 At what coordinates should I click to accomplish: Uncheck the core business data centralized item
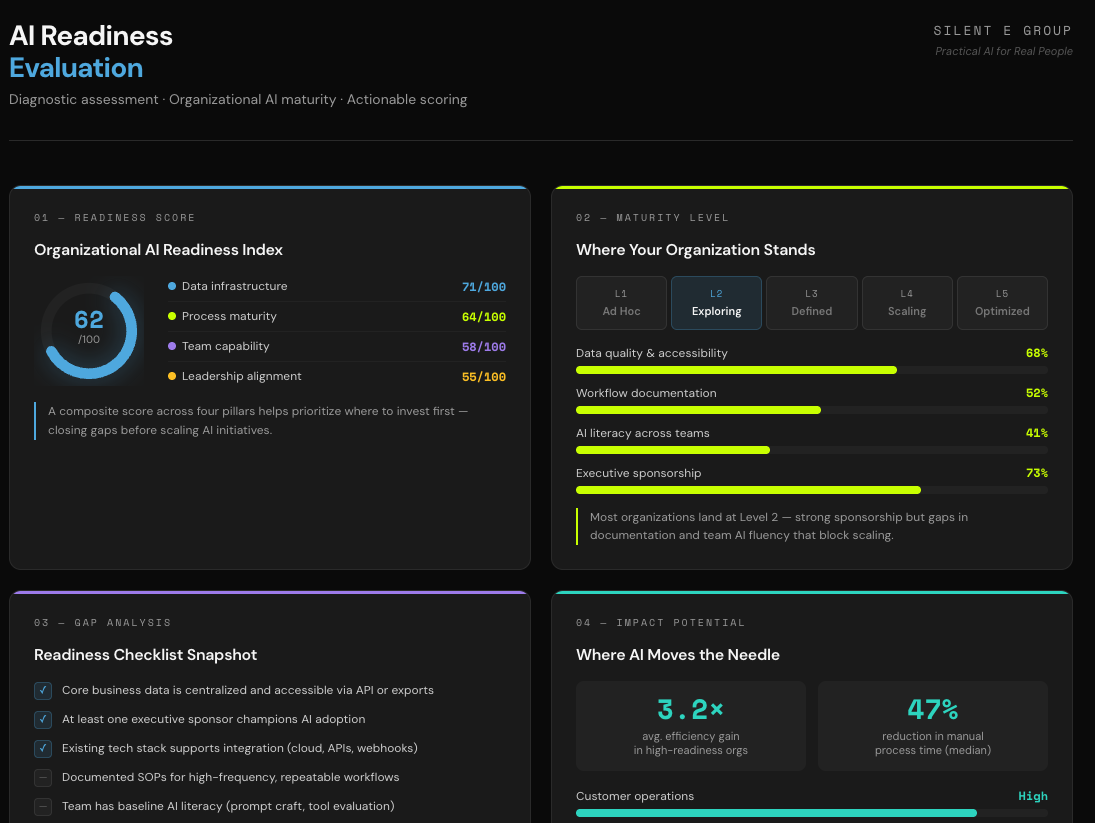[x=42, y=690]
